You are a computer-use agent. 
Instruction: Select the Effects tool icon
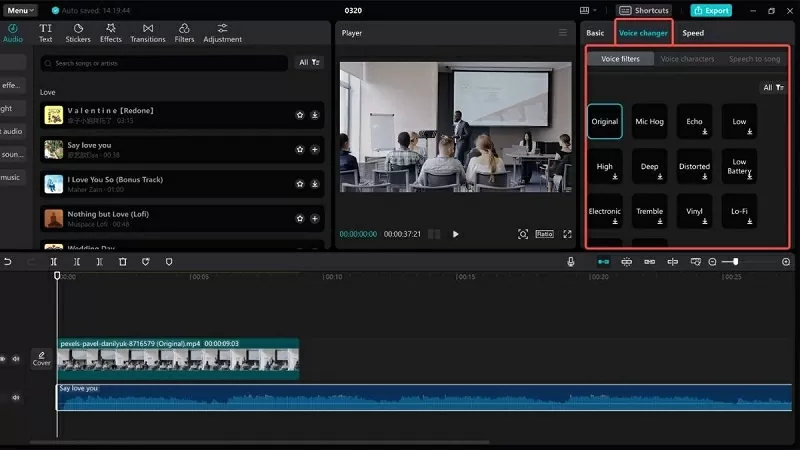pos(110,28)
